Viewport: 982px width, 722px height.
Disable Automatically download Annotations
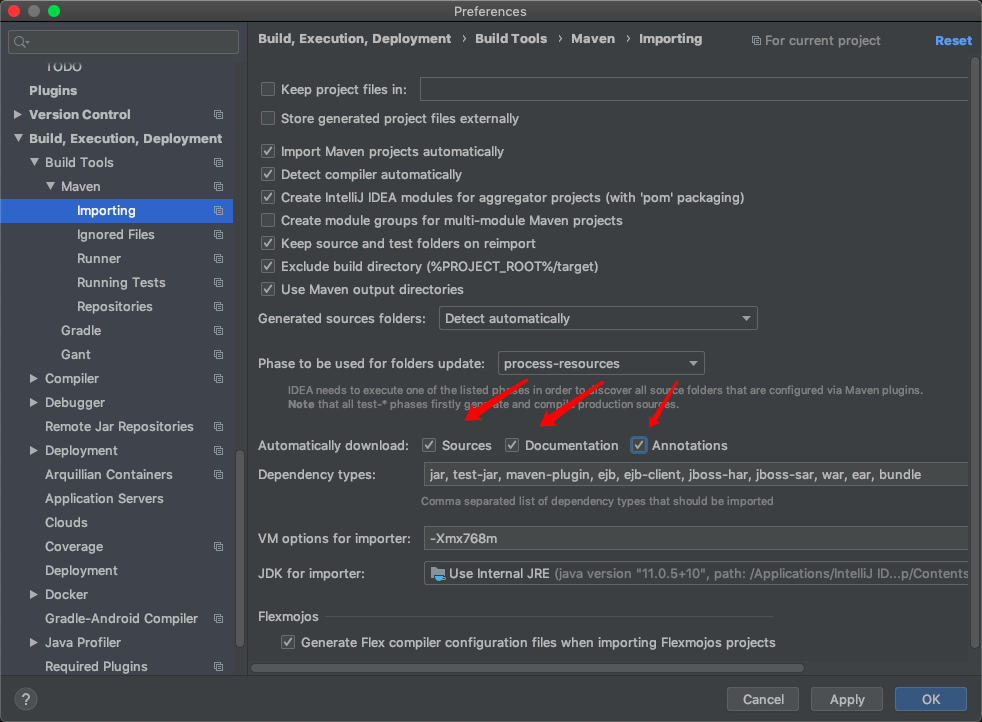(x=638, y=444)
